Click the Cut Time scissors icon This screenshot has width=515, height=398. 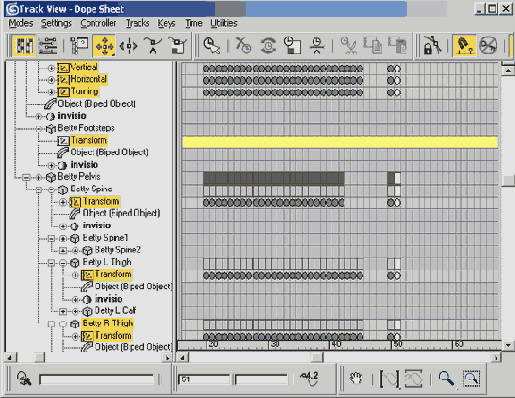pos(348,45)
